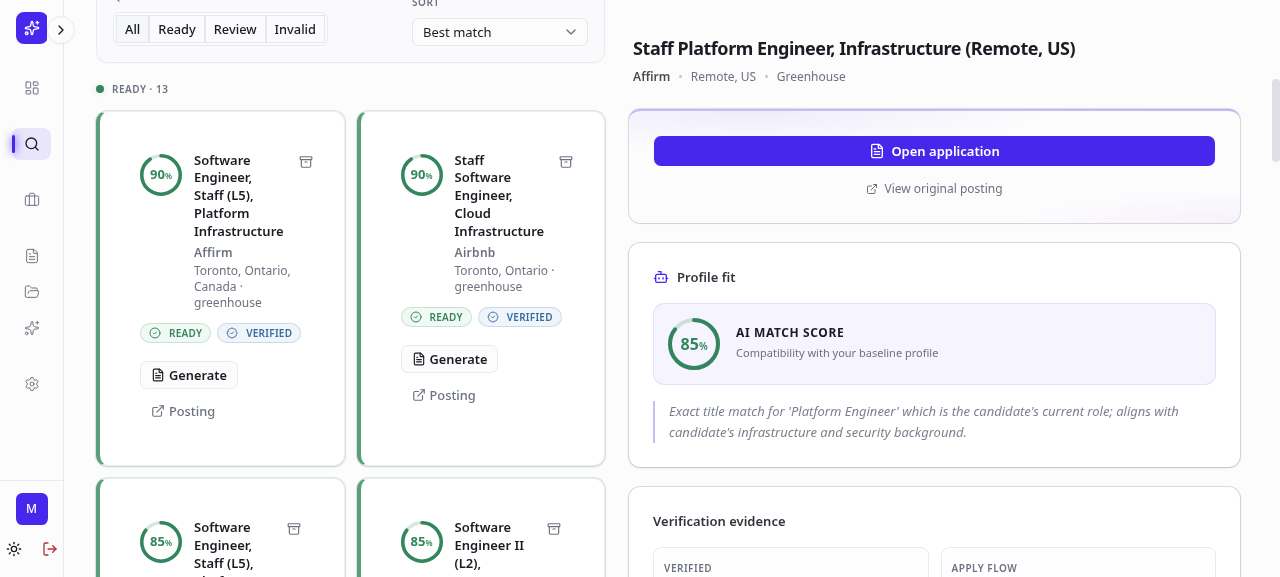Select the Ready filter tab

pos(177,30)
